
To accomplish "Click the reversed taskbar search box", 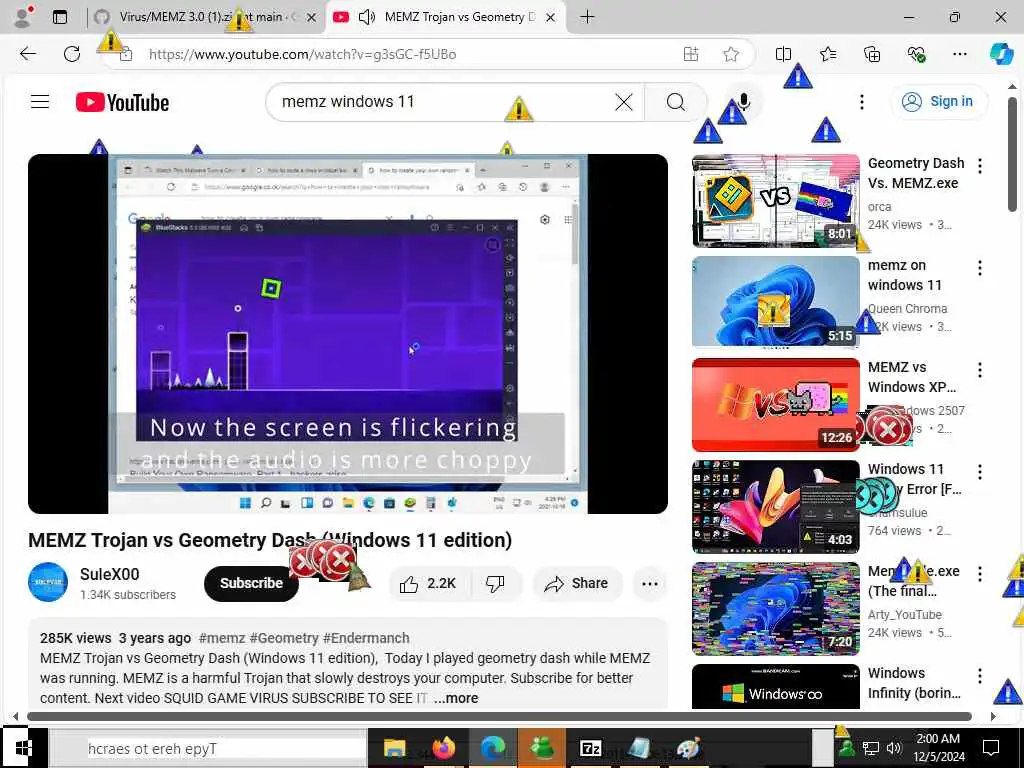I will tap(209, 748).
